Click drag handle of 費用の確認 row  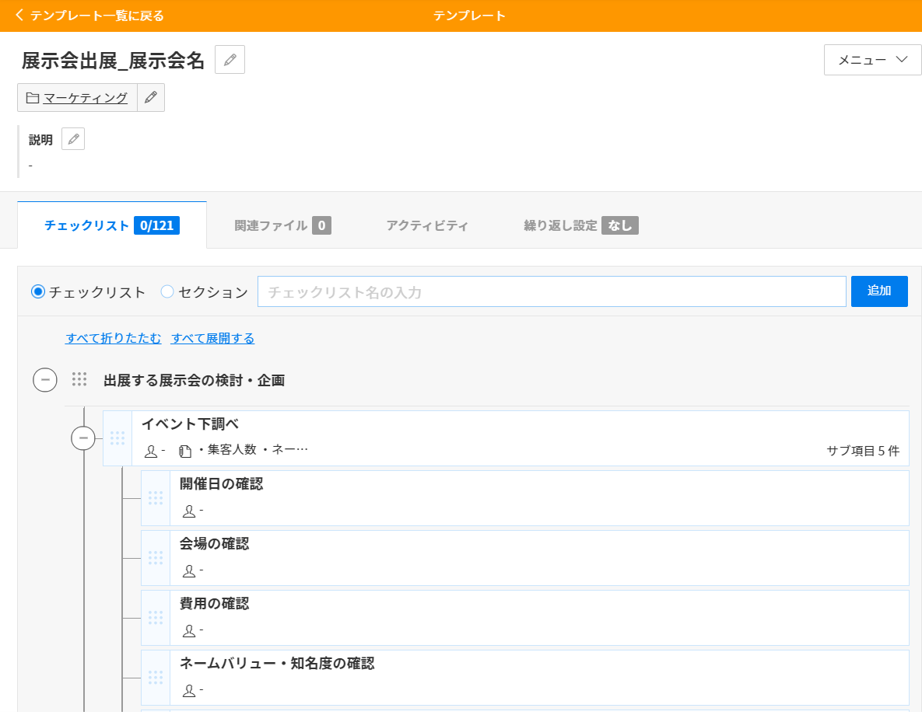point(156,618)
